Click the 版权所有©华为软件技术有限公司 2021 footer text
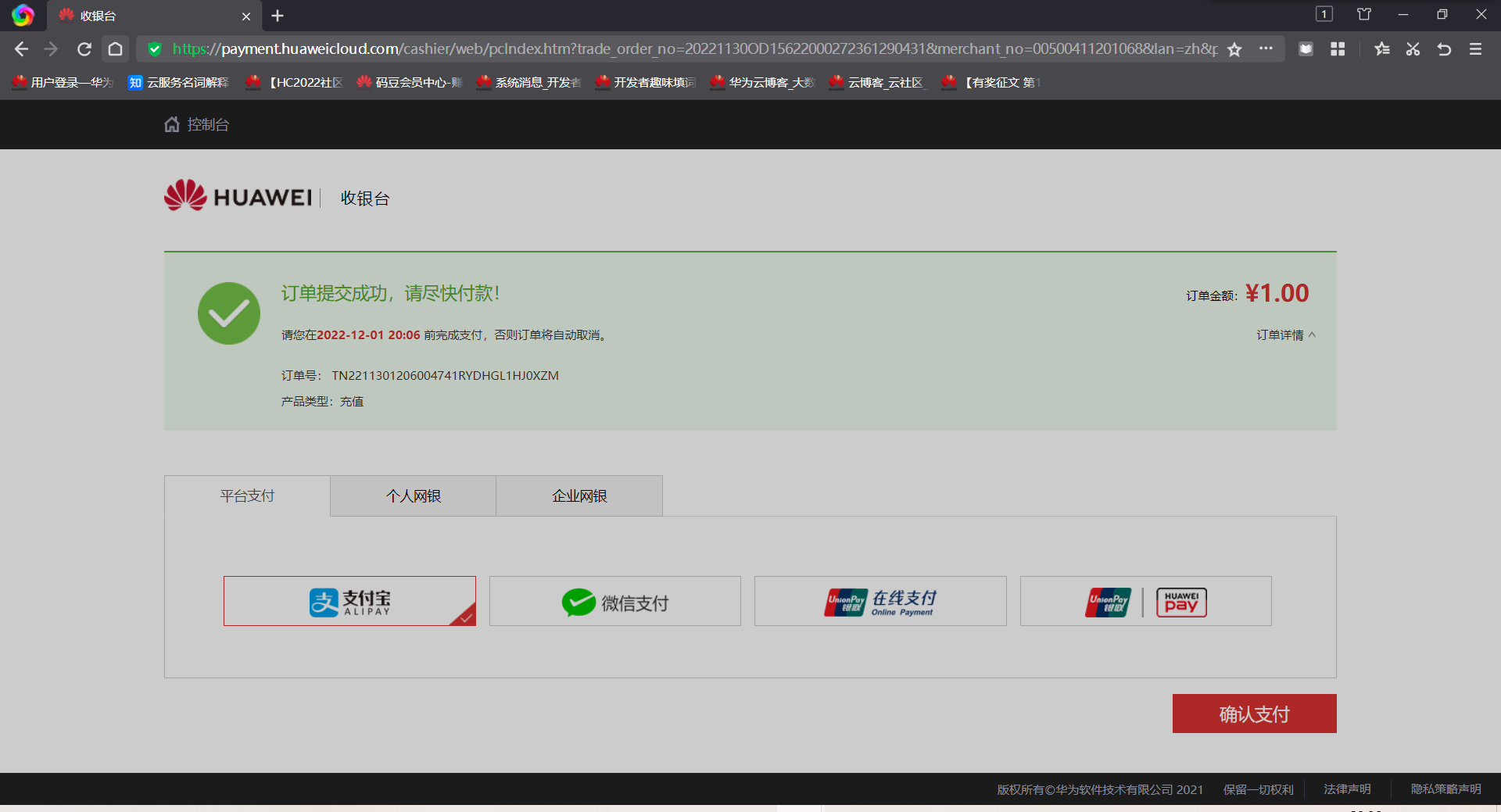 point(1100,789)
